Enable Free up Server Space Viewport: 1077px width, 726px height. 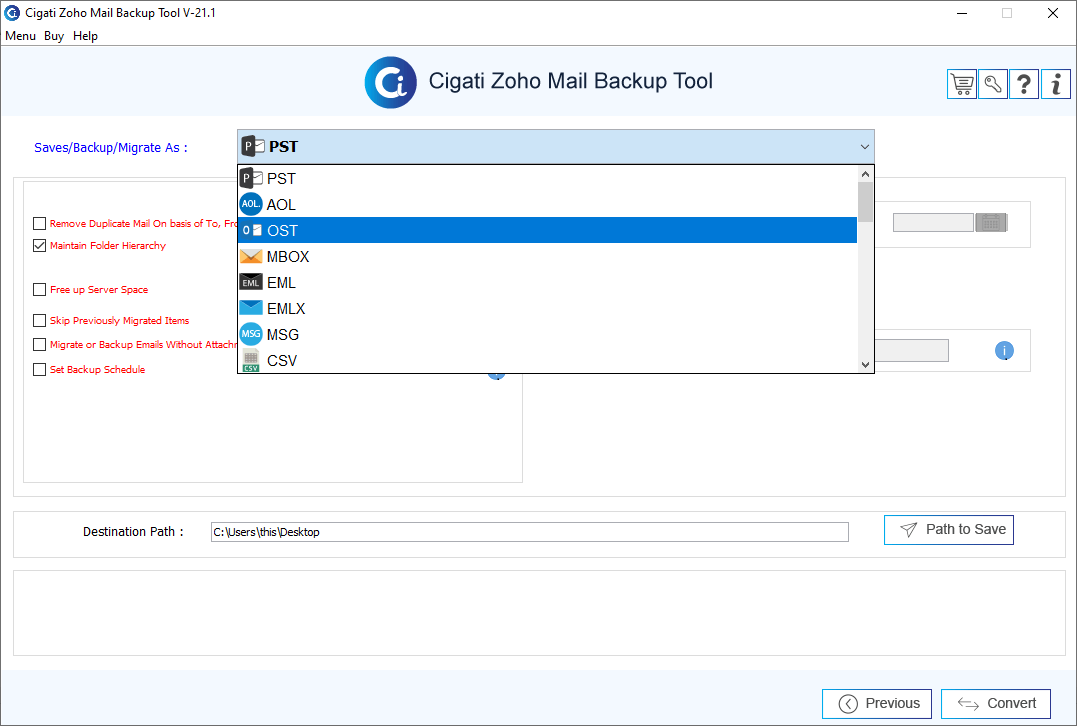coord(40,289)
